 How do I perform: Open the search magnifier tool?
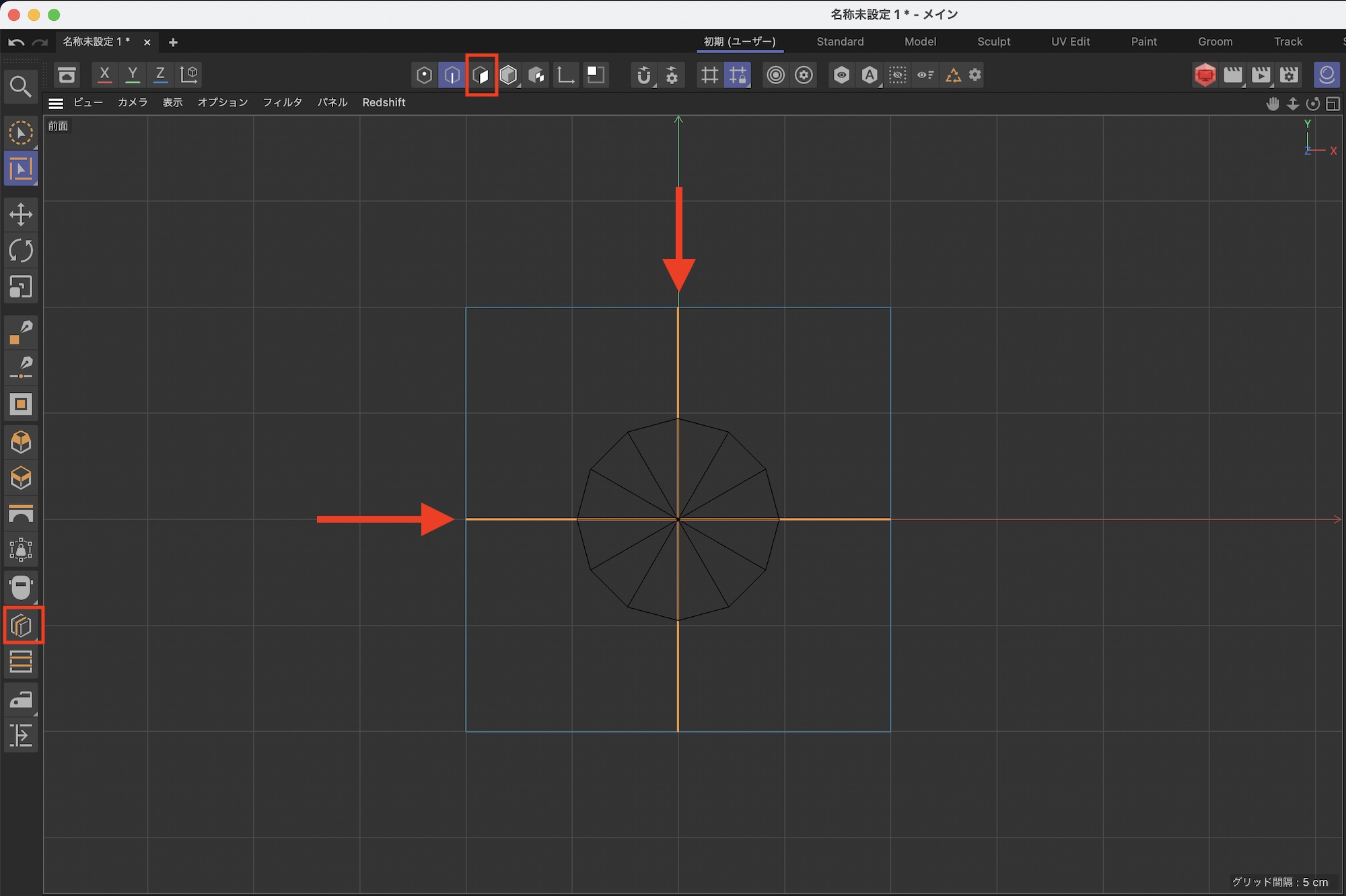pos(20,86)
